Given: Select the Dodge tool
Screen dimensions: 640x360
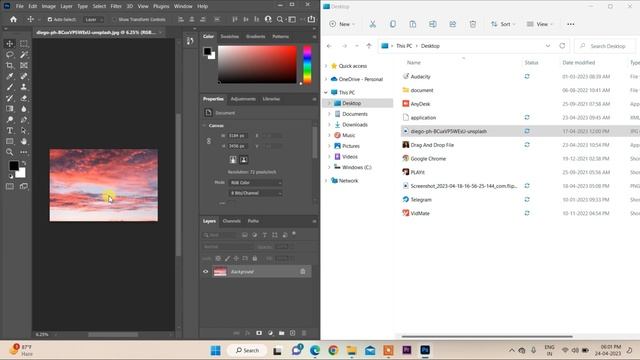Looking at the screenshot, I should click(10, 120).
